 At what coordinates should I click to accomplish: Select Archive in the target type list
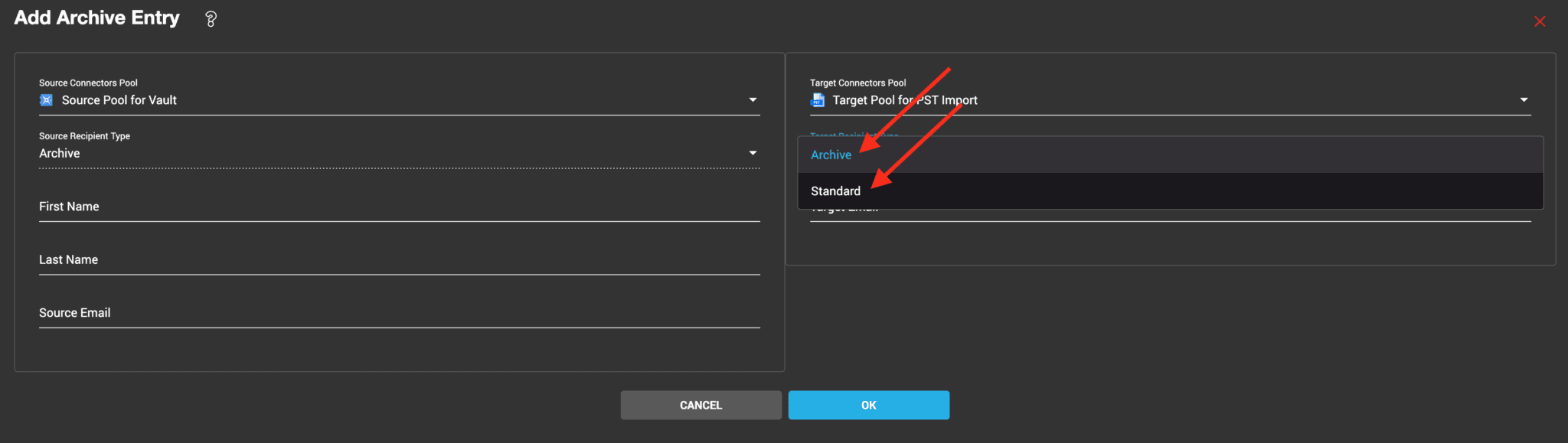(x=1170, y=155)
